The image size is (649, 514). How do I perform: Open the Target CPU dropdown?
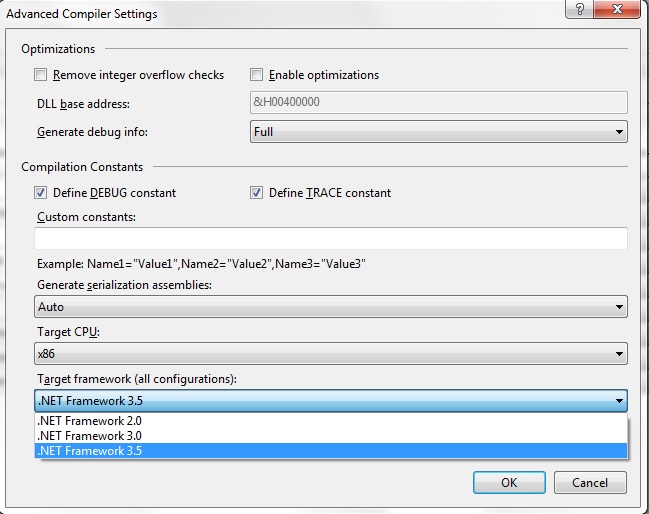pos(330,354)
